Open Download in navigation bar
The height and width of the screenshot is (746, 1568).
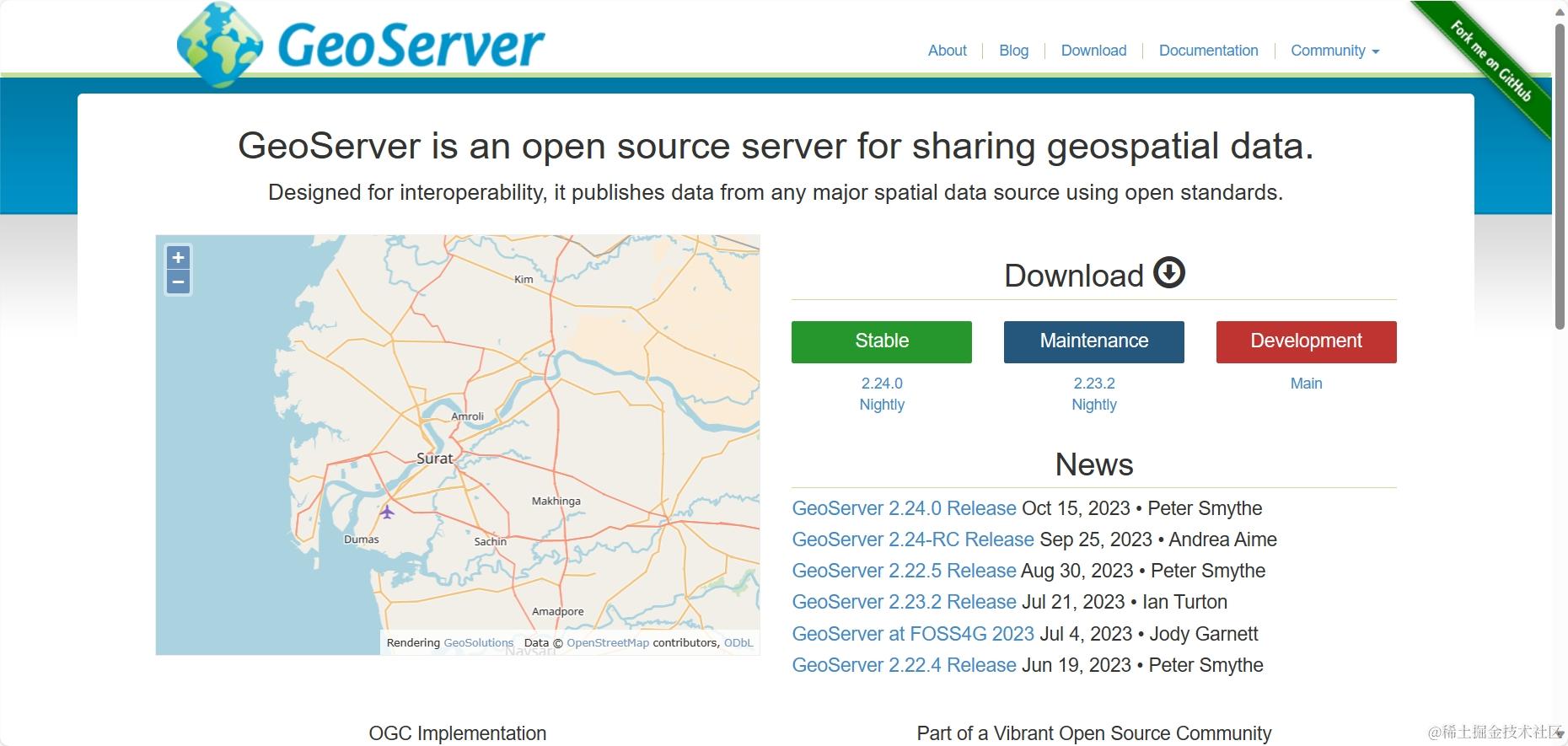coord(1093,51)
